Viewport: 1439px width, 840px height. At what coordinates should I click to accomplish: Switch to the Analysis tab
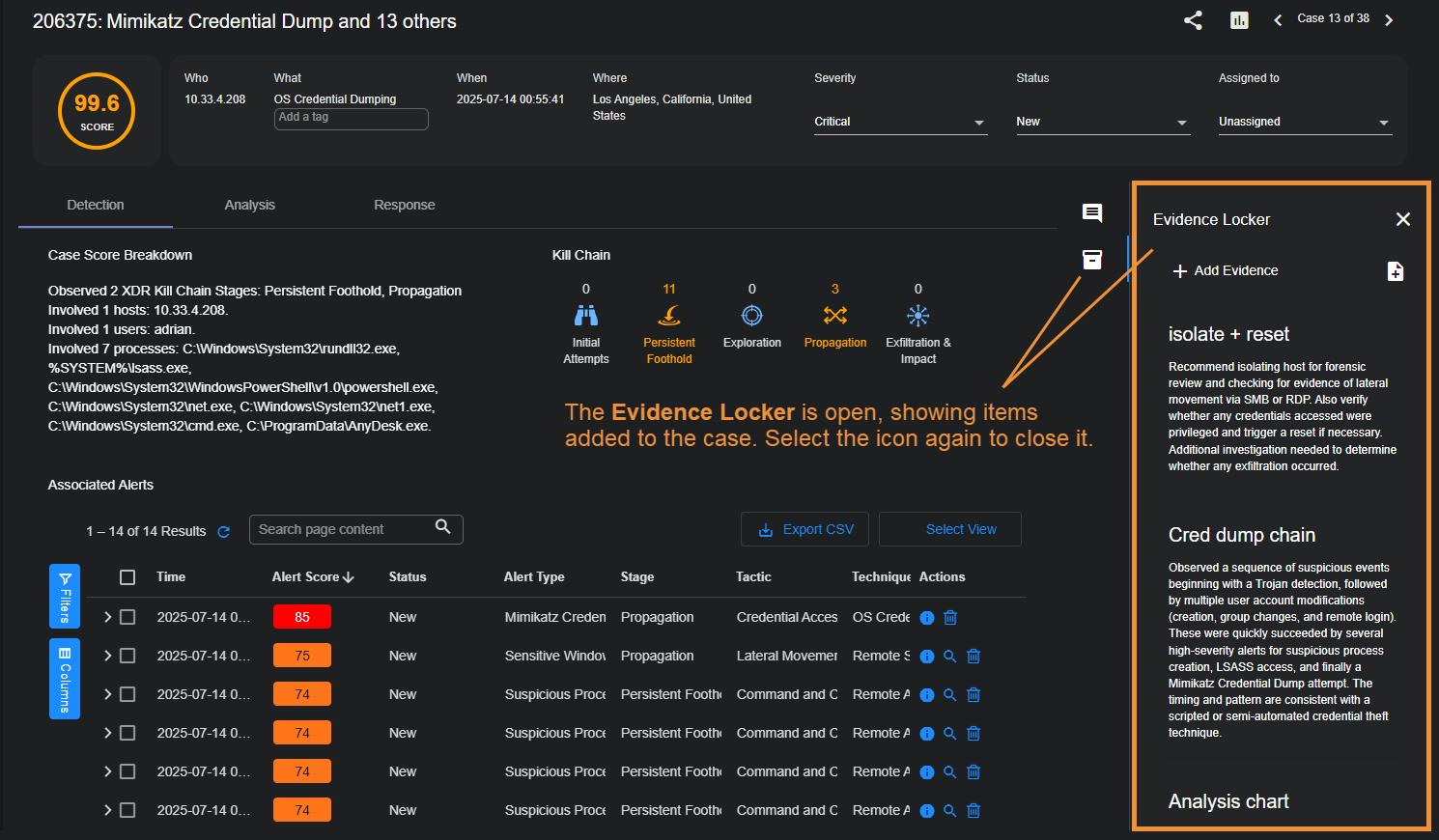pyautogui.click(x=249, y=205)
